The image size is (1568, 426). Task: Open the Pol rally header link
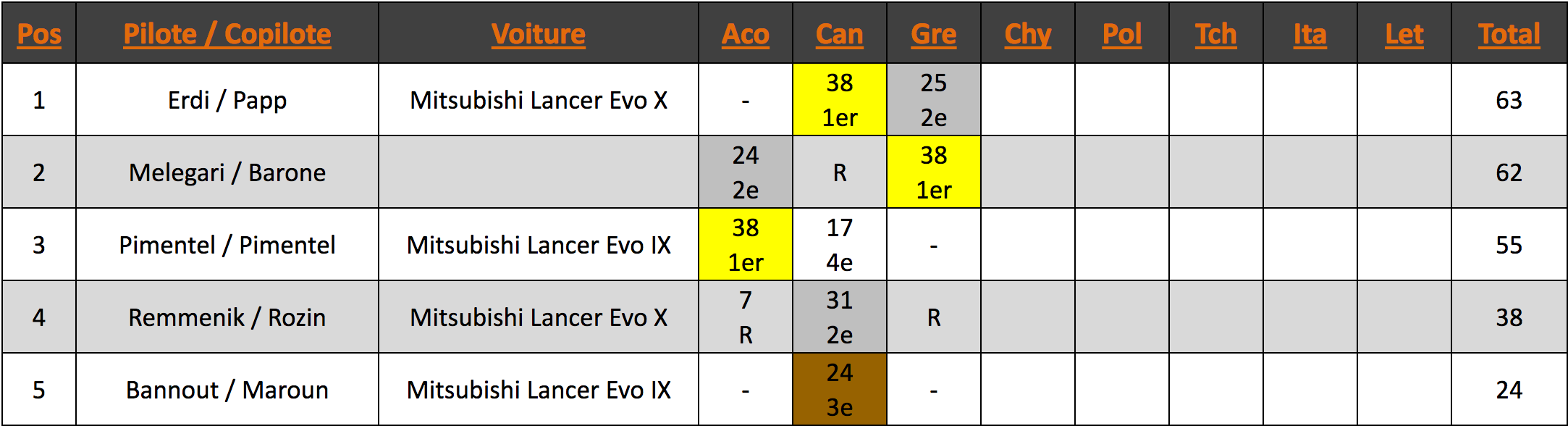(1121, 34)
